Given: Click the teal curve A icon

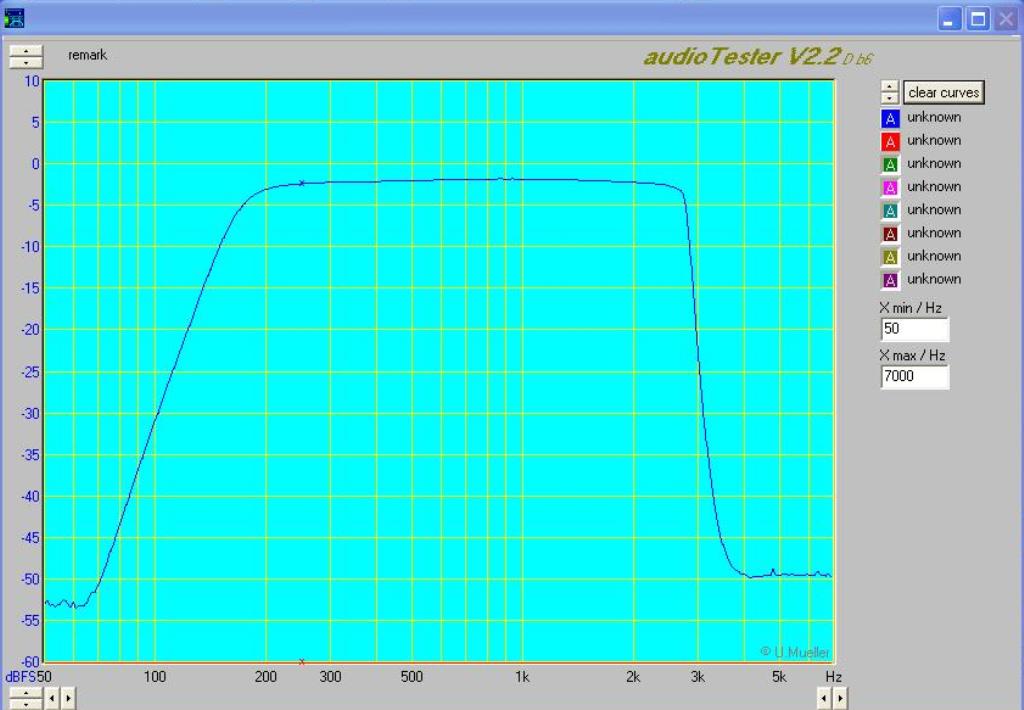Looking at the screenshot, I should (x=891, y=210).
